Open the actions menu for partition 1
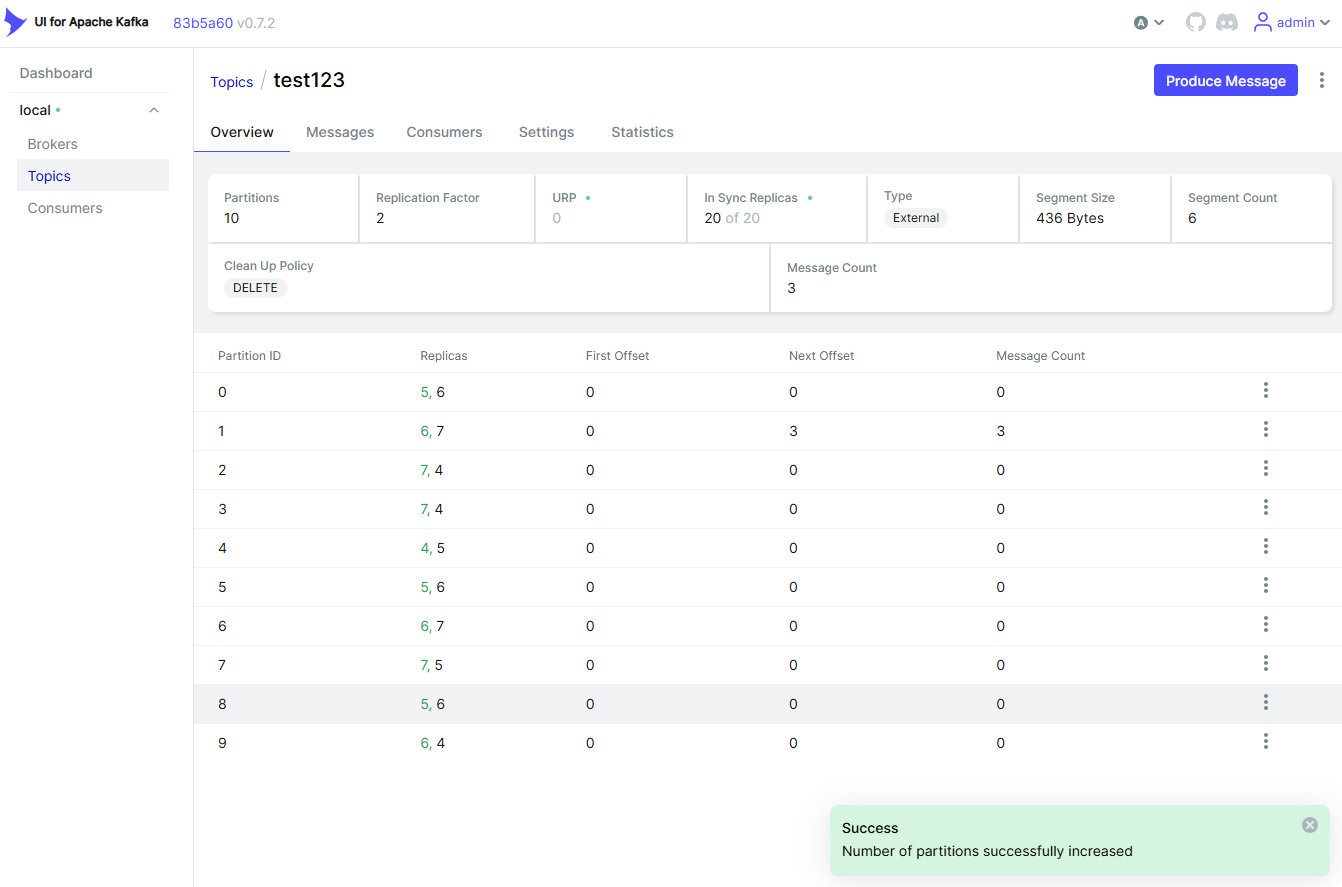This screenshot has width=1342, height=887. [1266, 430]
